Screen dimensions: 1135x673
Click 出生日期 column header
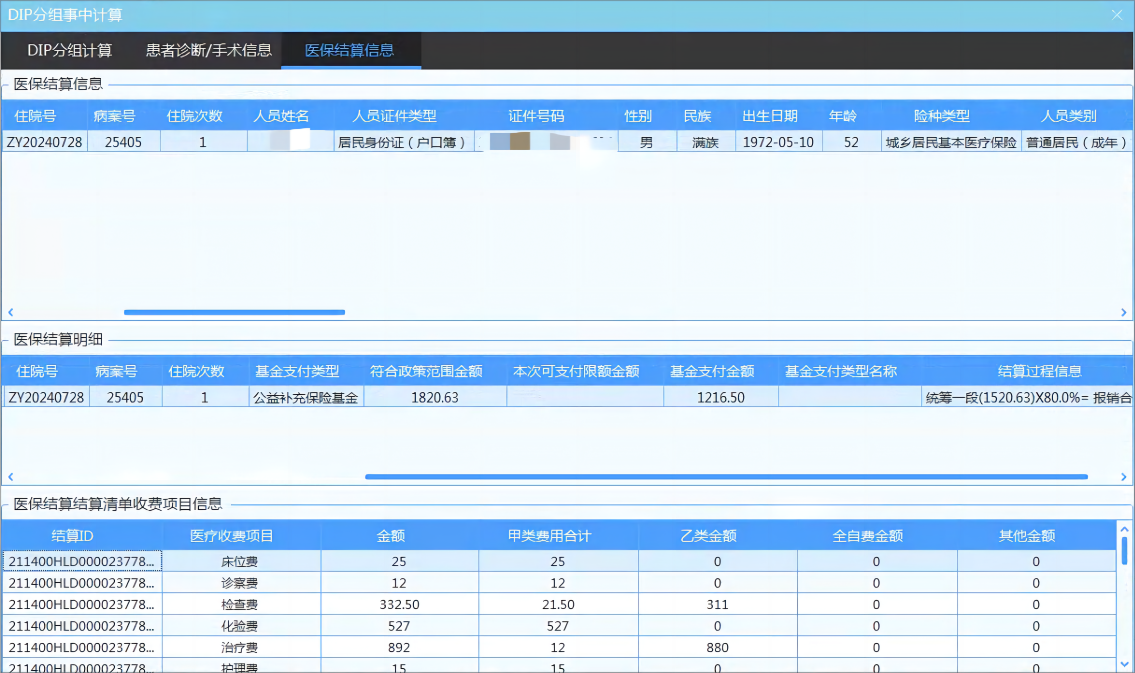(769, 116)
